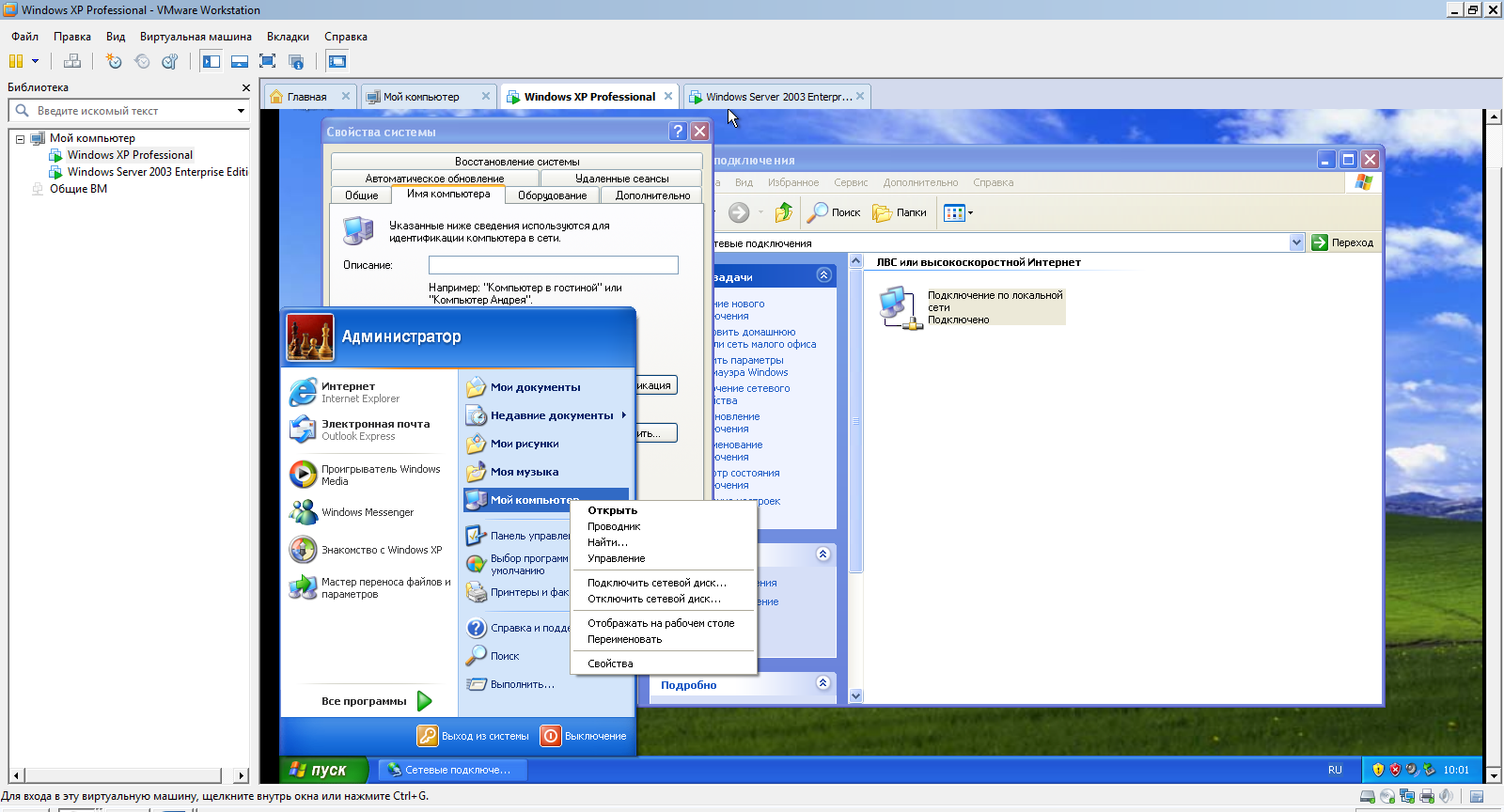Screen dimensions: 1504x812
Task: Click VMware printer status icon
Action: 1427,797
